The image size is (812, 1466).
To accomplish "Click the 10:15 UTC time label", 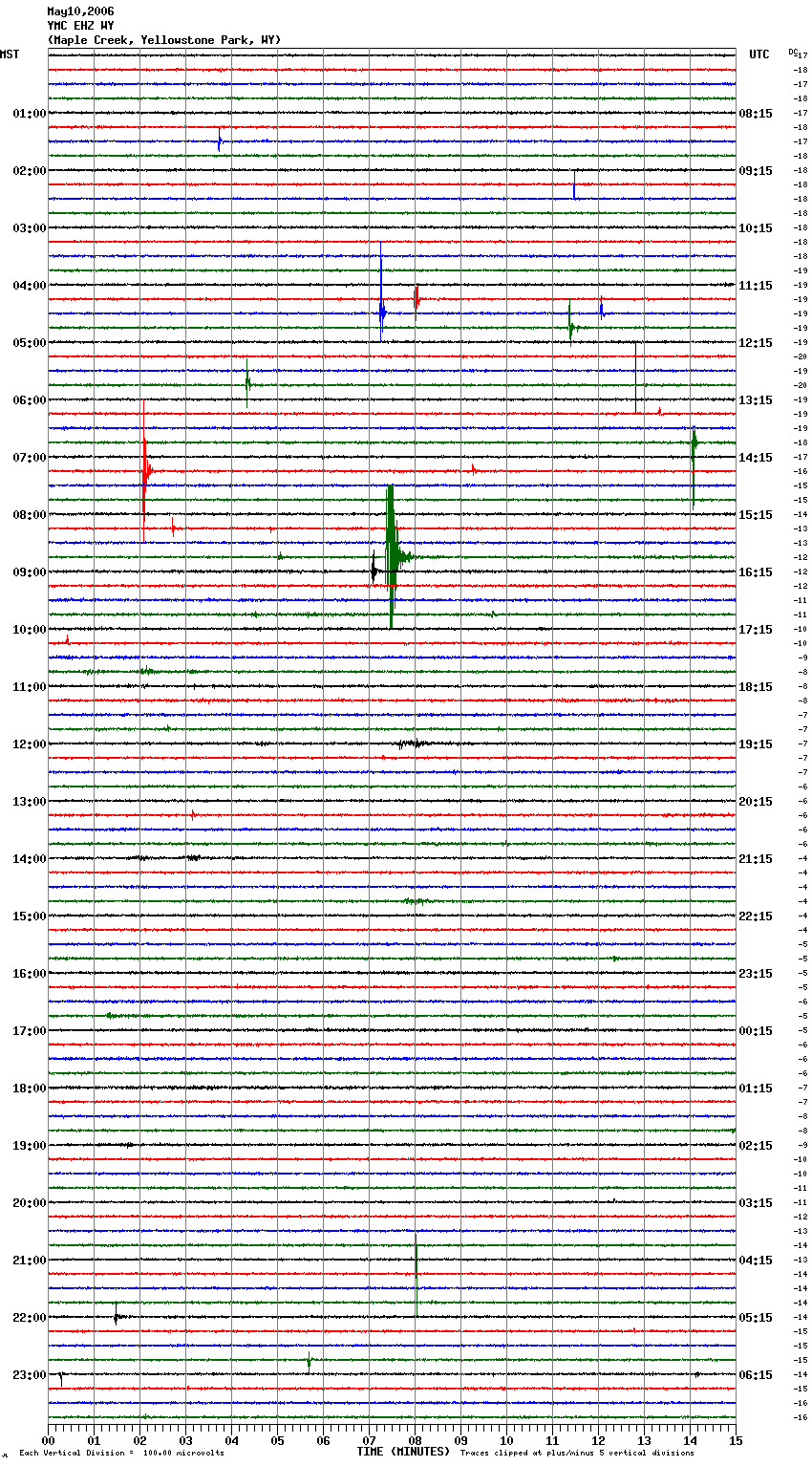I will (756, 228).
